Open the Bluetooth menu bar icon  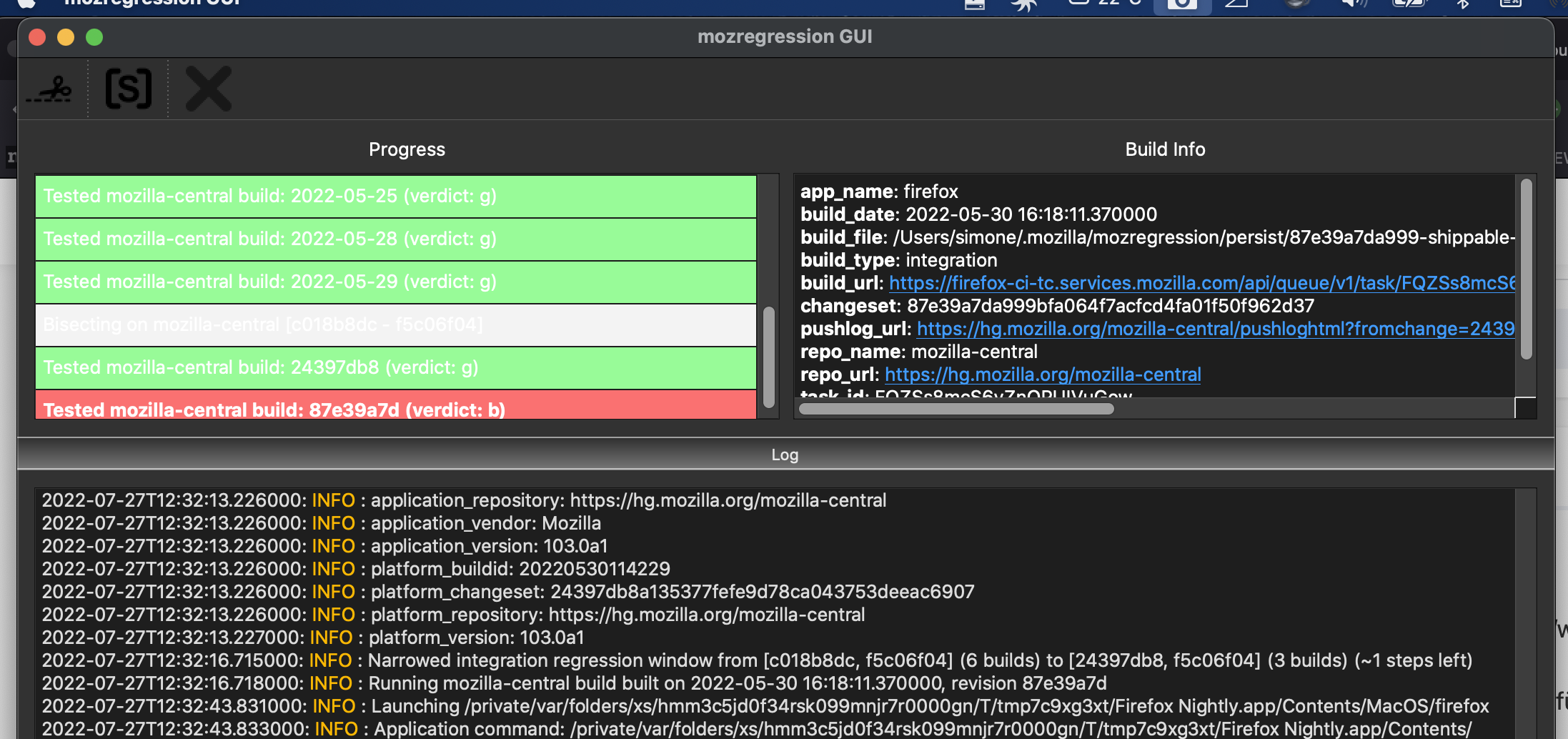(1462, 4)
